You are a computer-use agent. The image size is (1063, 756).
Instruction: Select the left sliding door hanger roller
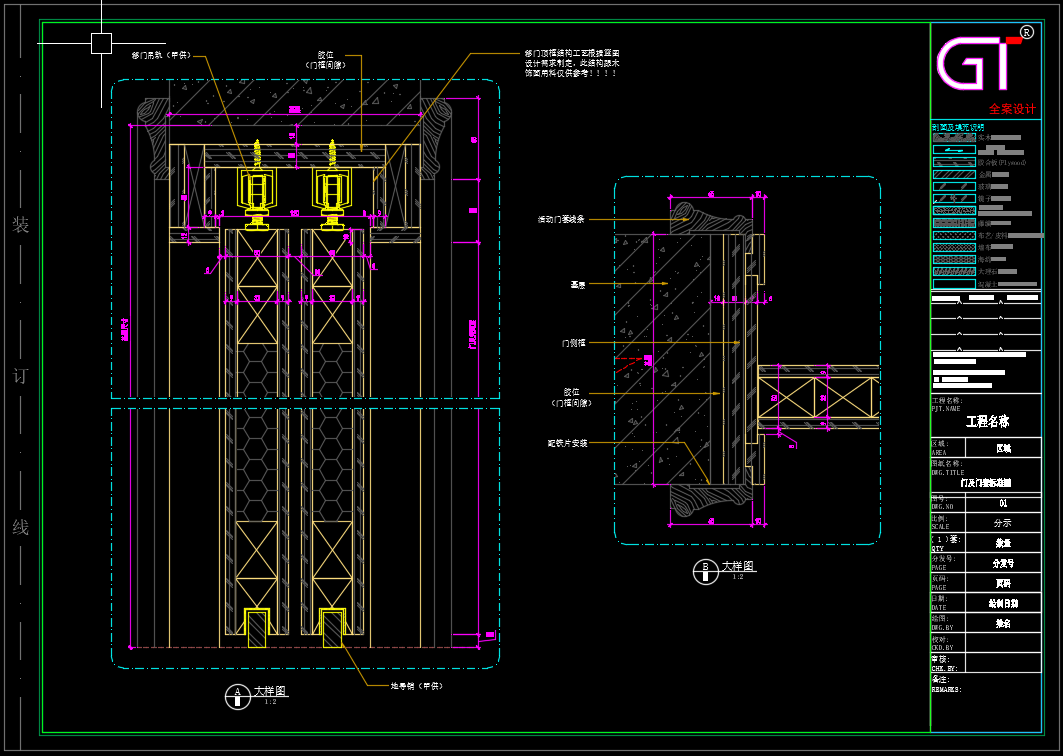pos(258,190)
